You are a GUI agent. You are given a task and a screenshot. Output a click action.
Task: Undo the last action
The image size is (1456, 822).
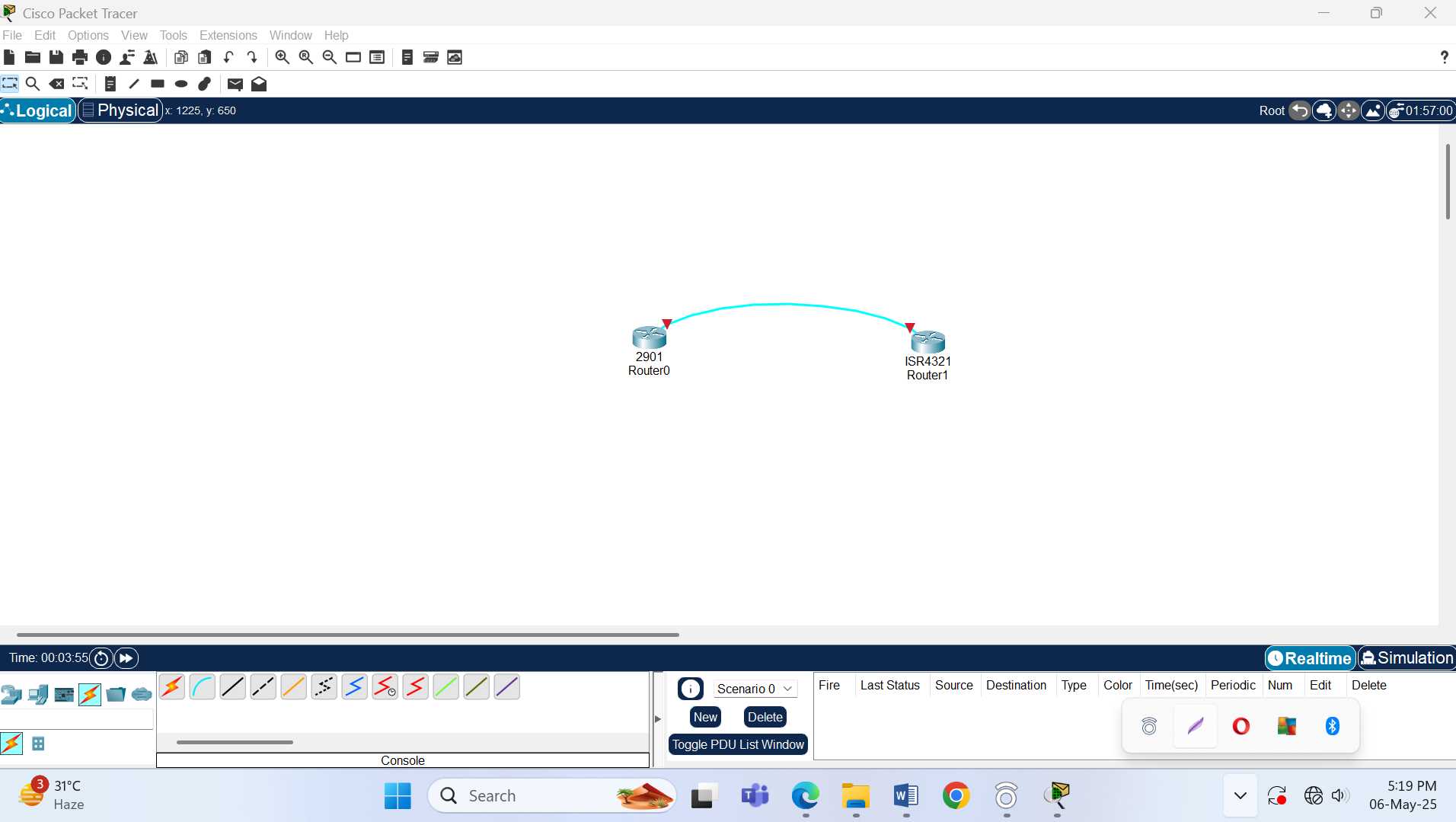(228, 57)
